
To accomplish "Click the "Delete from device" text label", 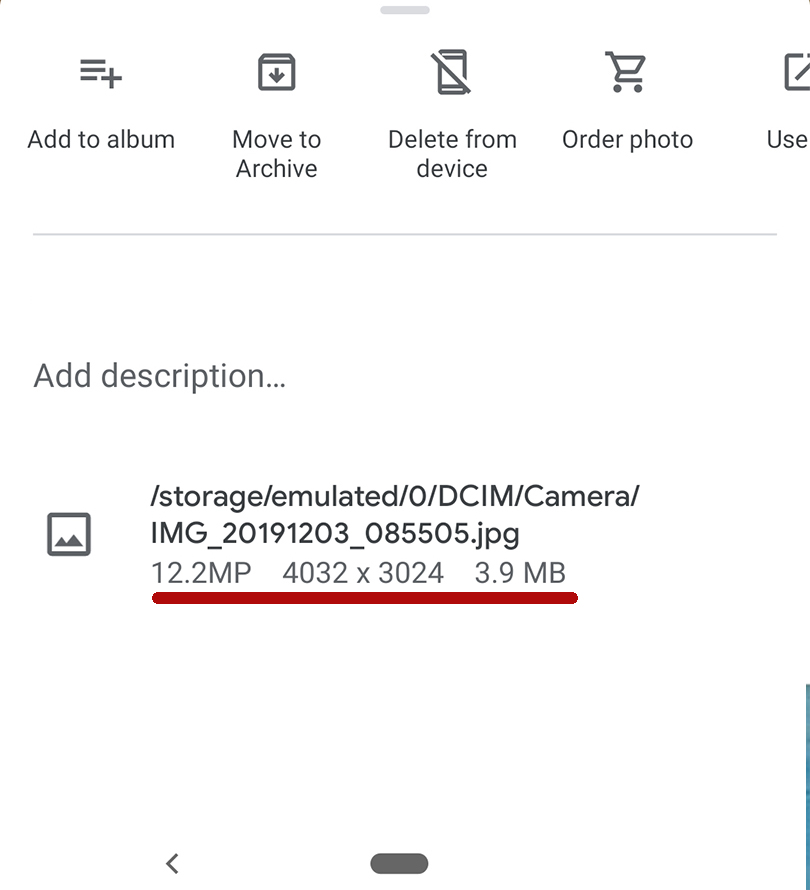I will pyautogui.click(x=452, y=154).
